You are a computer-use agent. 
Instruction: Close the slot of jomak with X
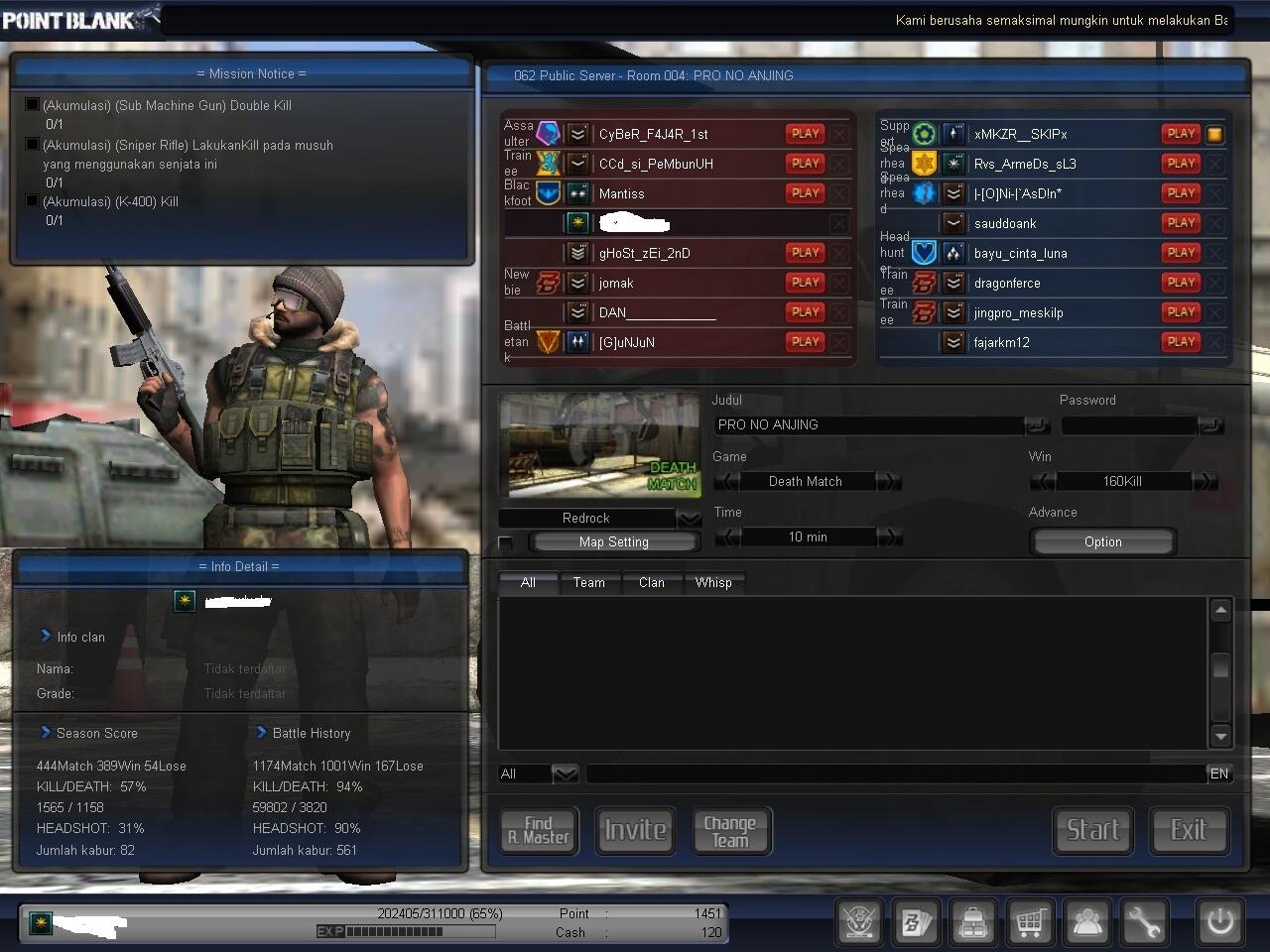(839, 283)
